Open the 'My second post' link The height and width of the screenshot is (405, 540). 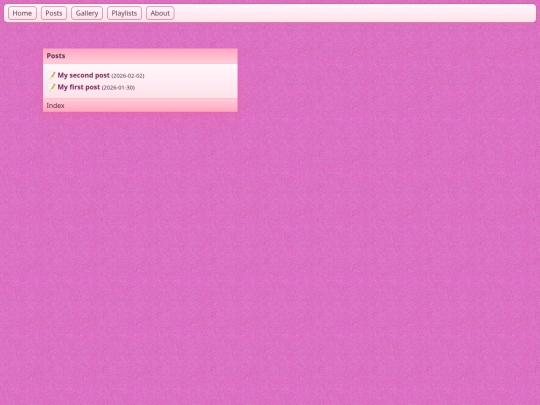[x=83, y=75]
